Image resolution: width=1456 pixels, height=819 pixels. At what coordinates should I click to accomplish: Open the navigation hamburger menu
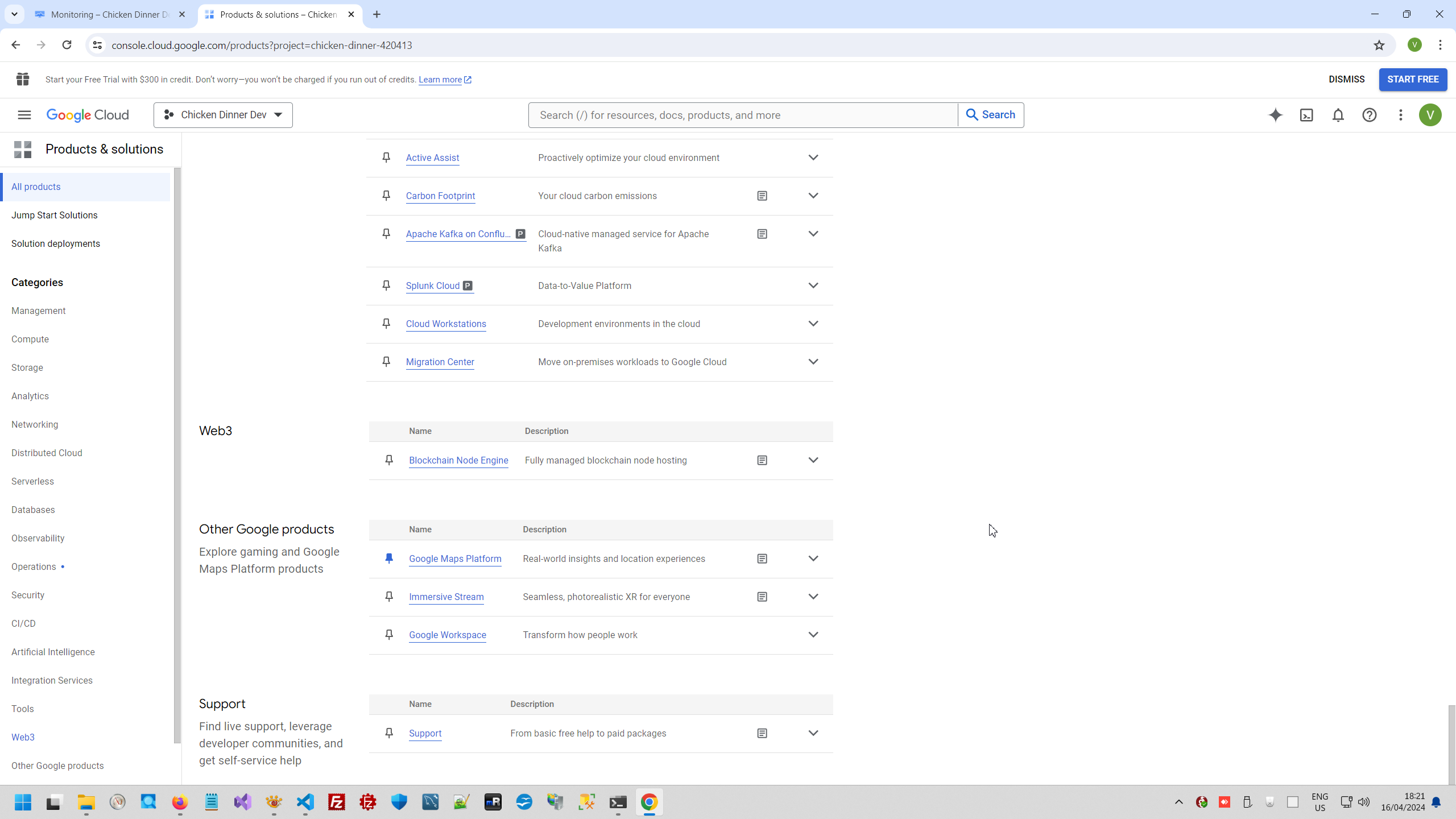tap(24, 115)
